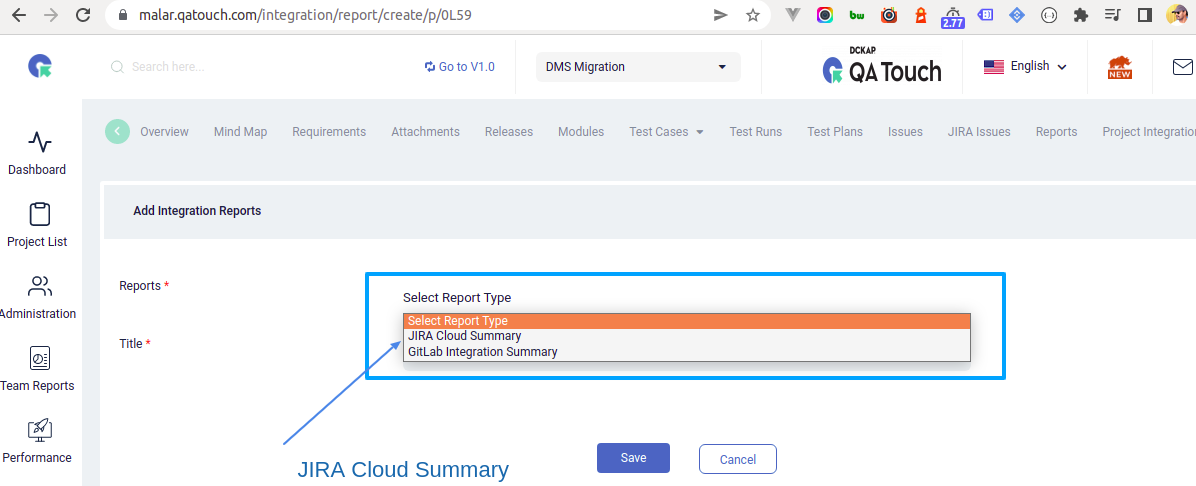
Task: Click the share/send icon in address bar
Action: point(720,15)
